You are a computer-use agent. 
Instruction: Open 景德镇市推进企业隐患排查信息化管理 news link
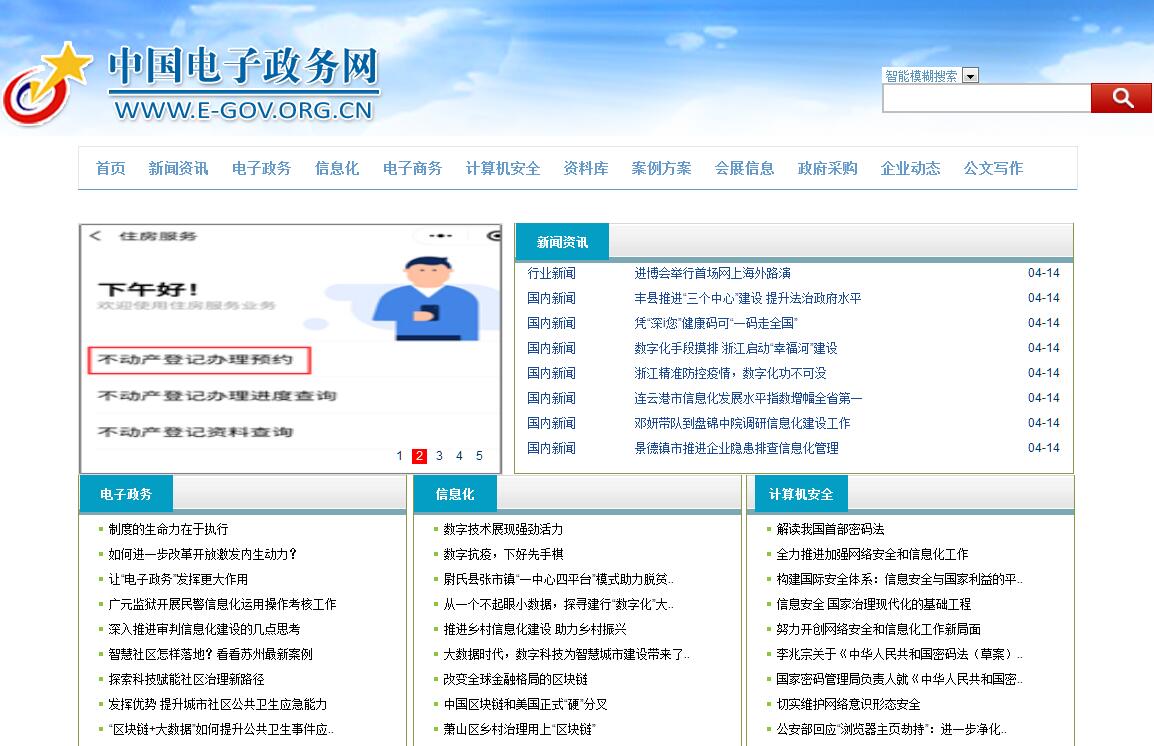(x=736, y=448)
